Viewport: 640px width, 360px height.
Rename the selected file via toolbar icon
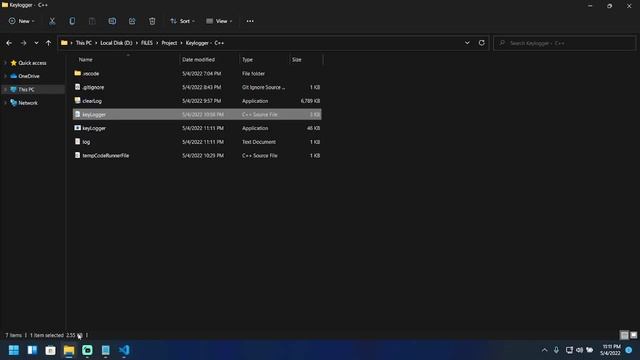[x=112, y=21]
